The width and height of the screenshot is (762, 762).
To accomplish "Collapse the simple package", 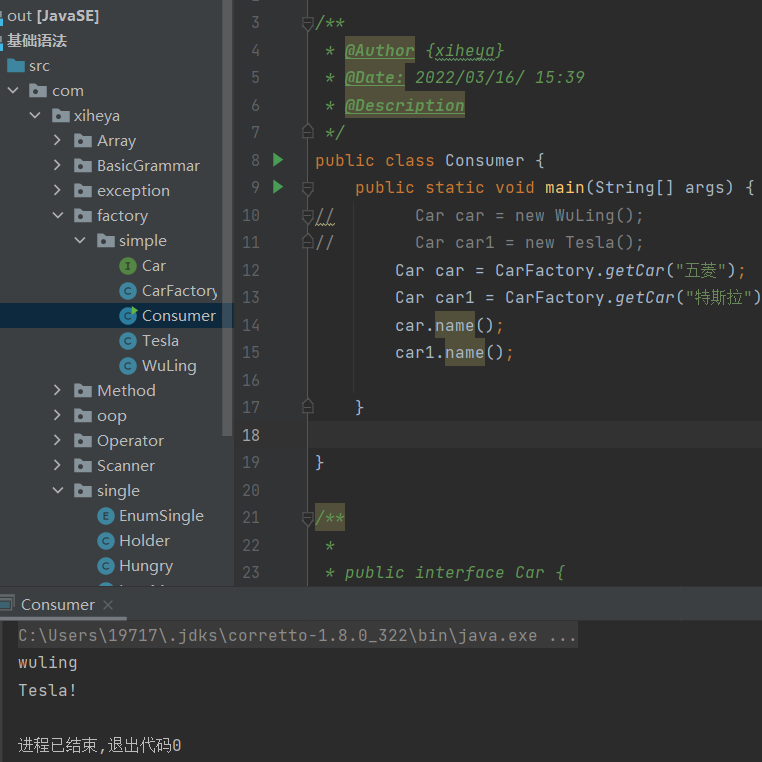I will tap(80, 240).
